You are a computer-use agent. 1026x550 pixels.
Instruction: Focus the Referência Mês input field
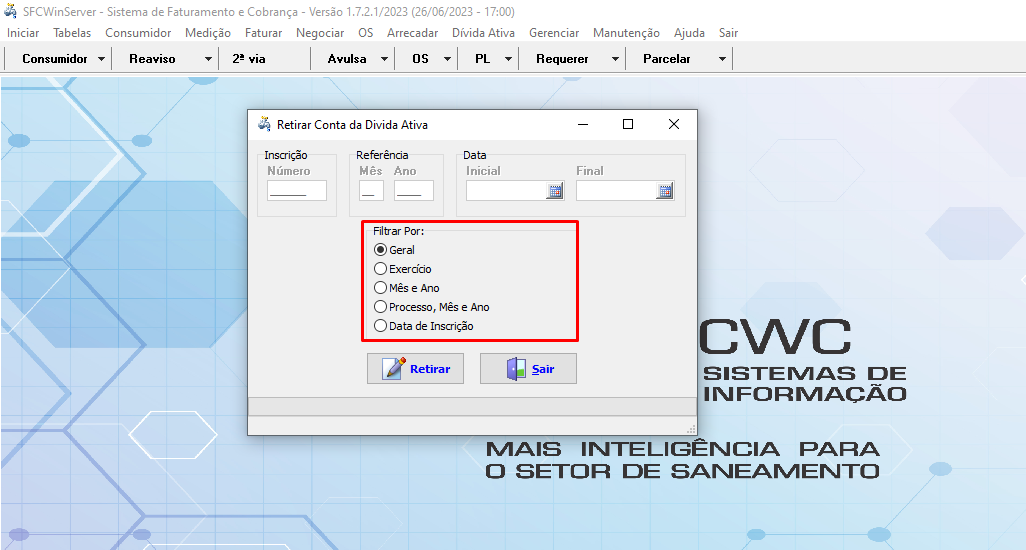pyautogui.click(x=372, y=191)
